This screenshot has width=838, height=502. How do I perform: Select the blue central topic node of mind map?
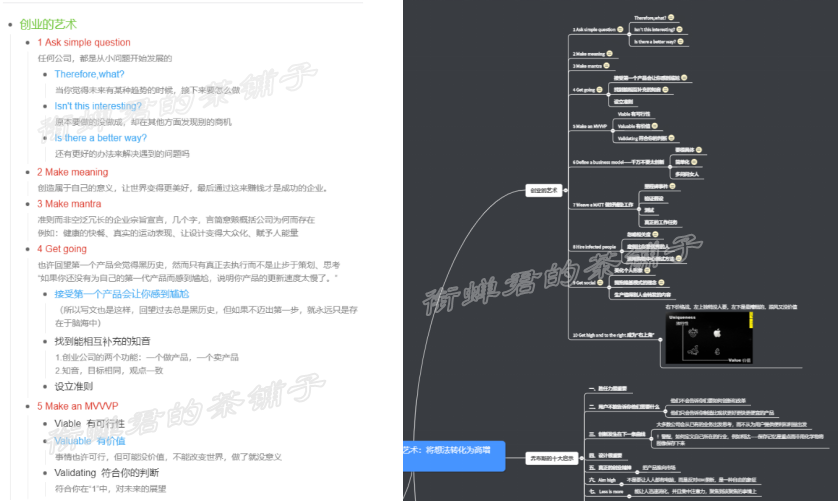454,455
